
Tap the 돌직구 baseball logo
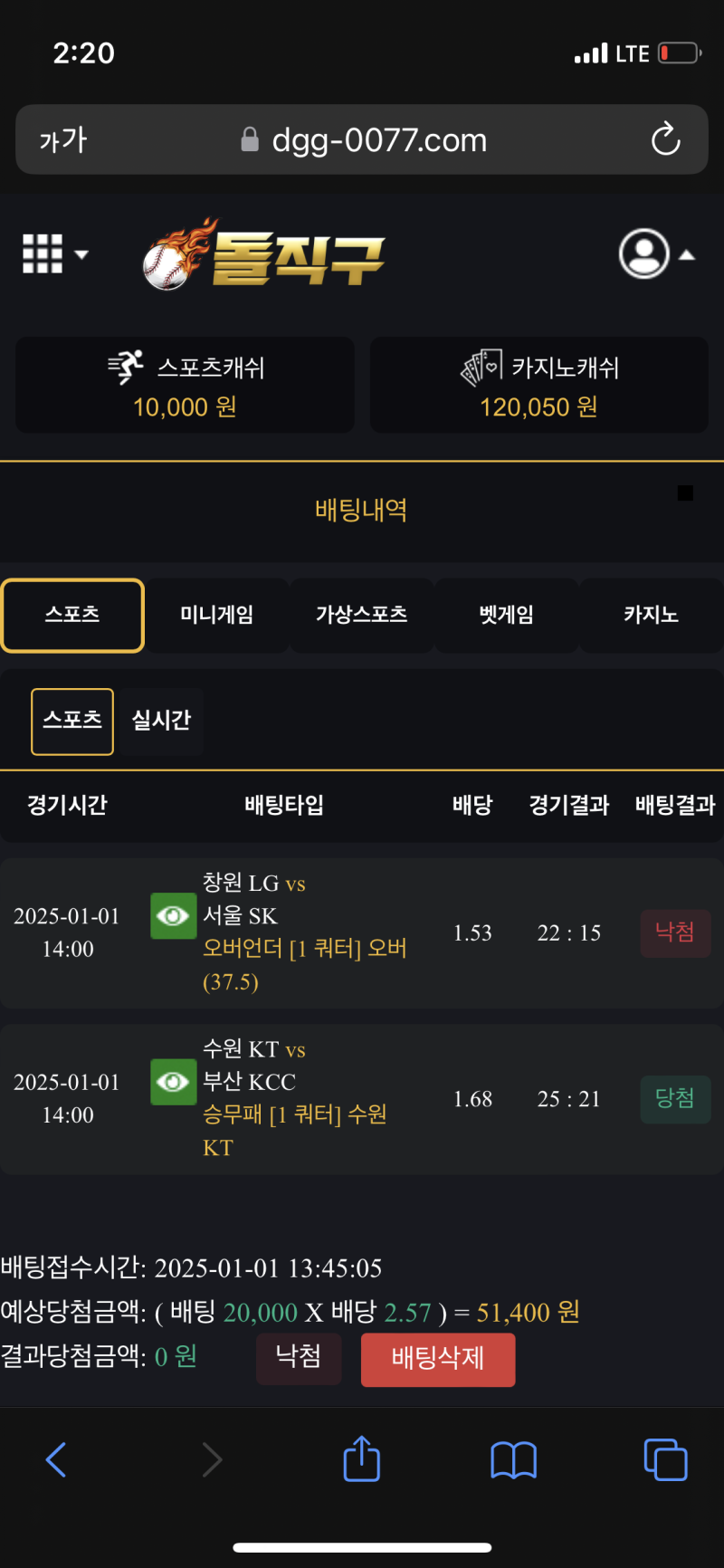coord(264,254)
